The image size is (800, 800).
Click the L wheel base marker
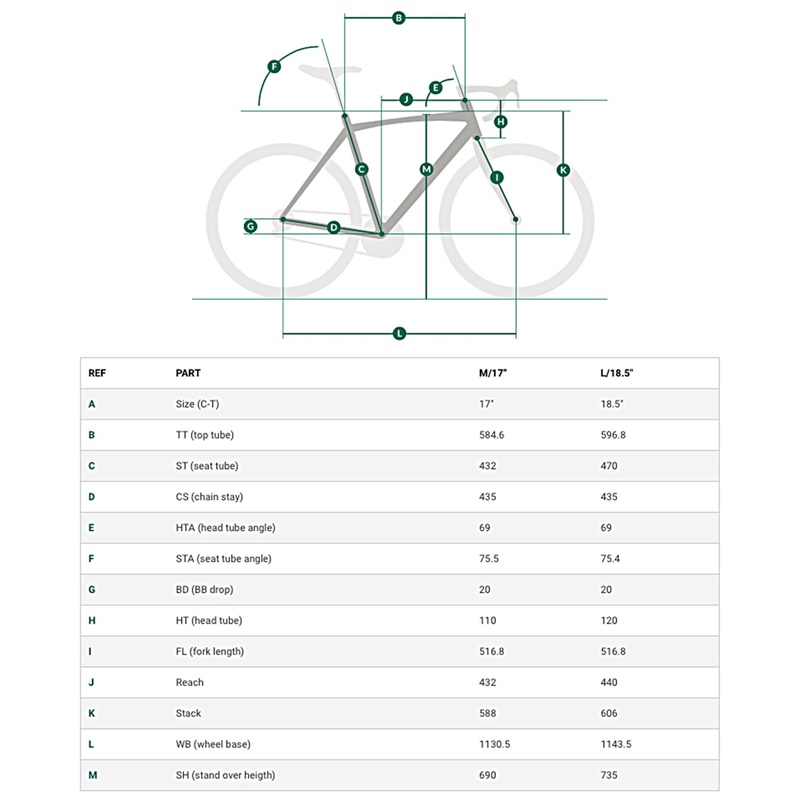point(399,334)
